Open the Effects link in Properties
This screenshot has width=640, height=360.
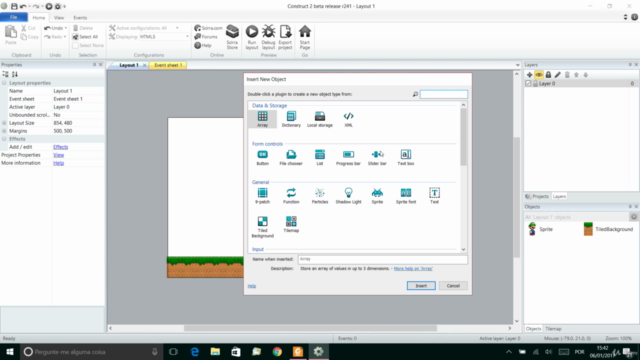[60, 147]
